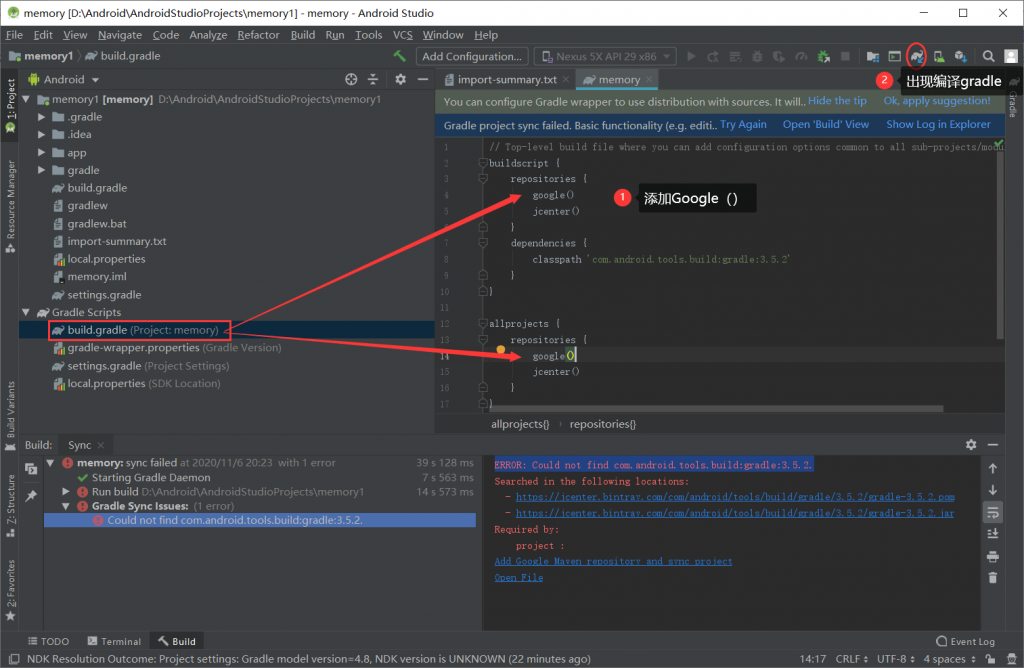Toggle the Build Variants tool window

tap(10, 416)
